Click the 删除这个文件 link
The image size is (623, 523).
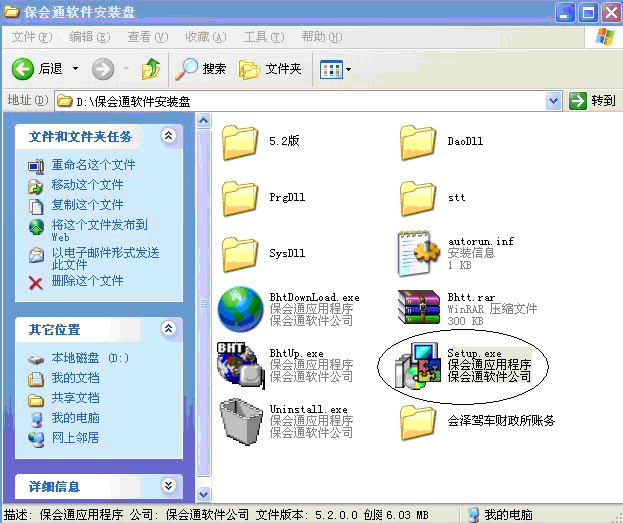[87, 281]
